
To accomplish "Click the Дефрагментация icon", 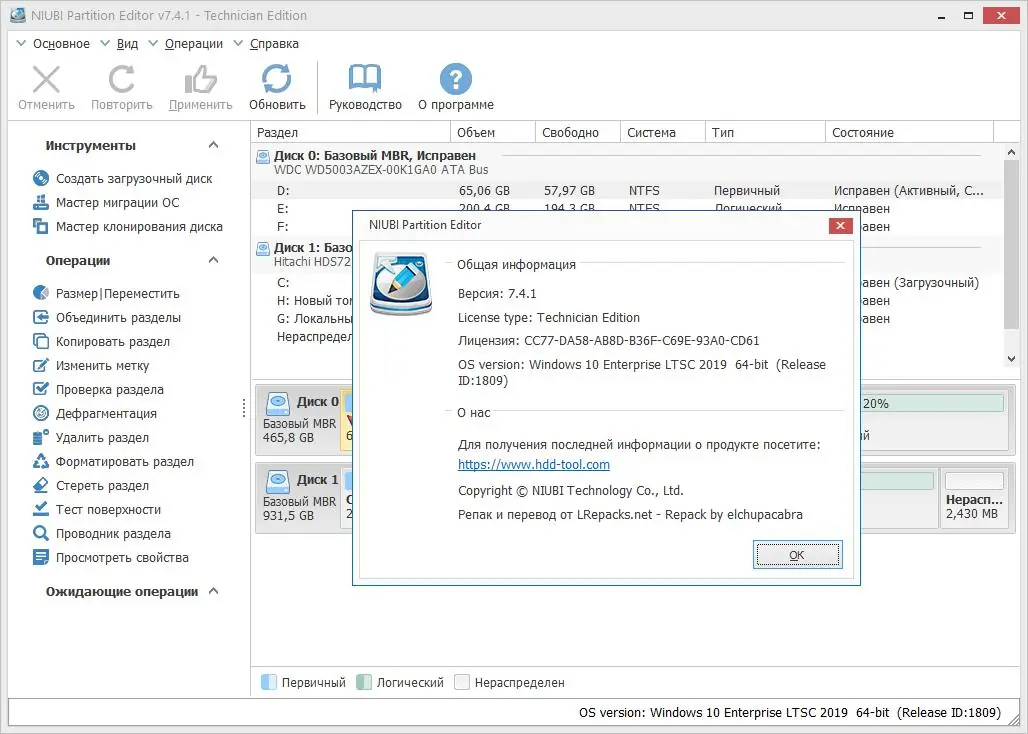I will [x=41, y=414].
